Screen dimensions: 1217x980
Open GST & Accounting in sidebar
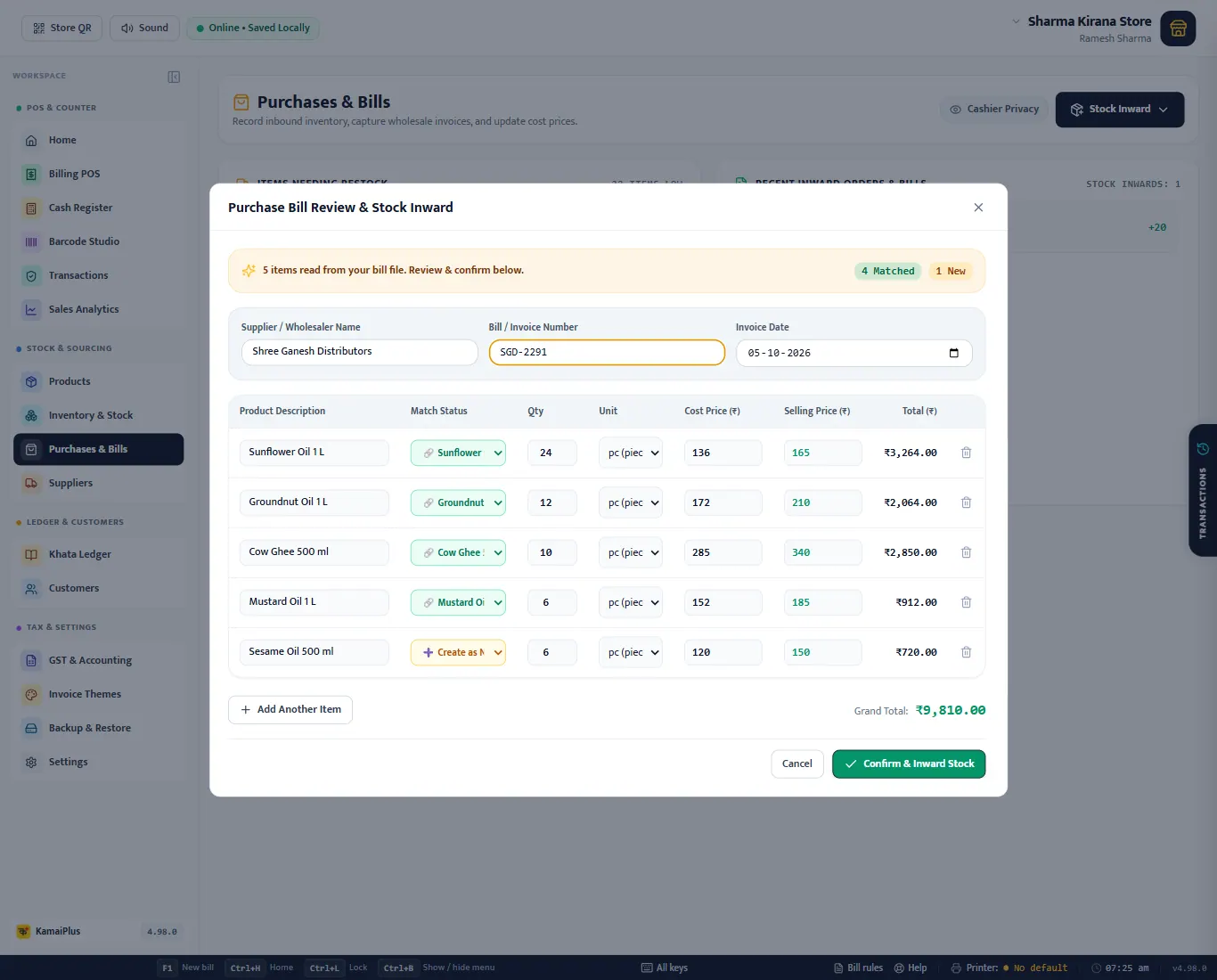pyautogui.click(x=98, y=660)
